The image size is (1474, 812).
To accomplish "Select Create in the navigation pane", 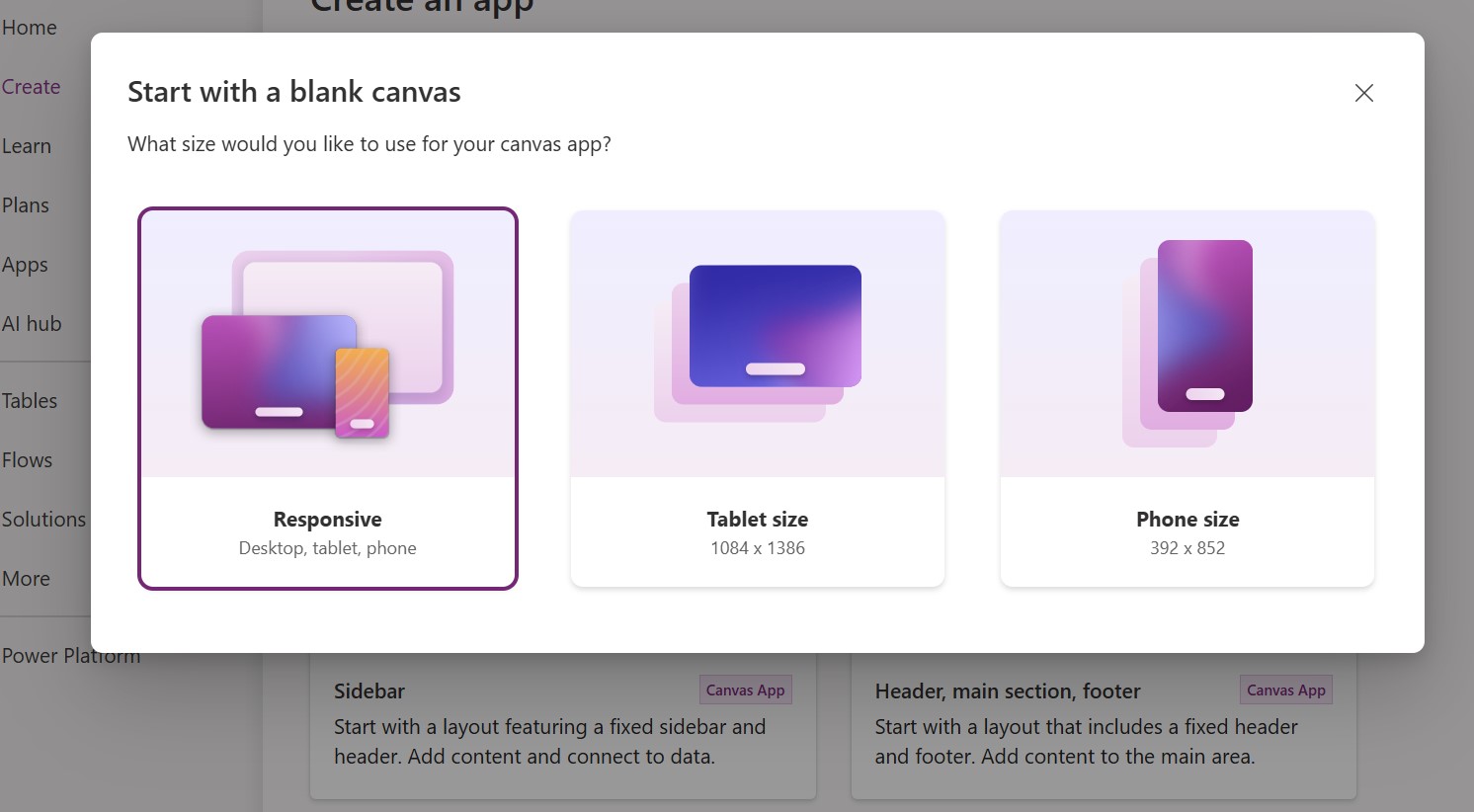I will point(31,86).
